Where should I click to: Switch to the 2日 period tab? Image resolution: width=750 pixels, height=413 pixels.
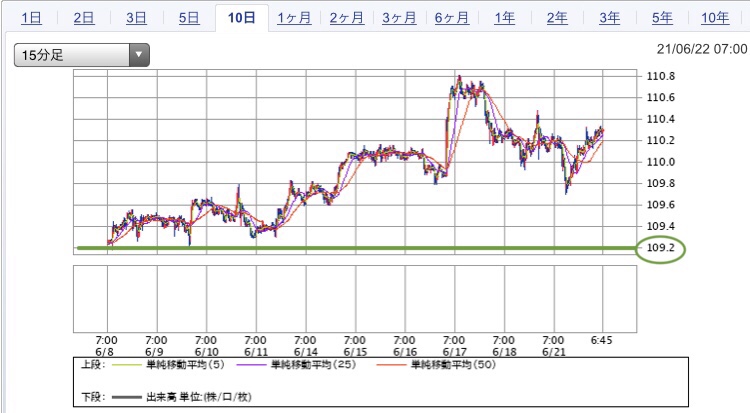point(84,18)
